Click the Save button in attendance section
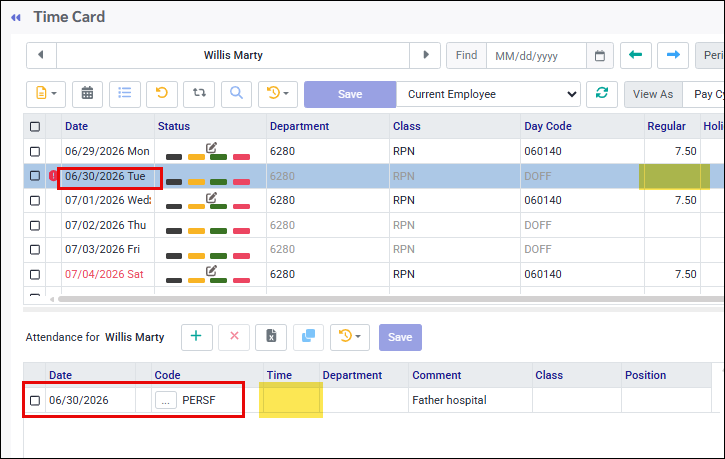 click(400, 337)
